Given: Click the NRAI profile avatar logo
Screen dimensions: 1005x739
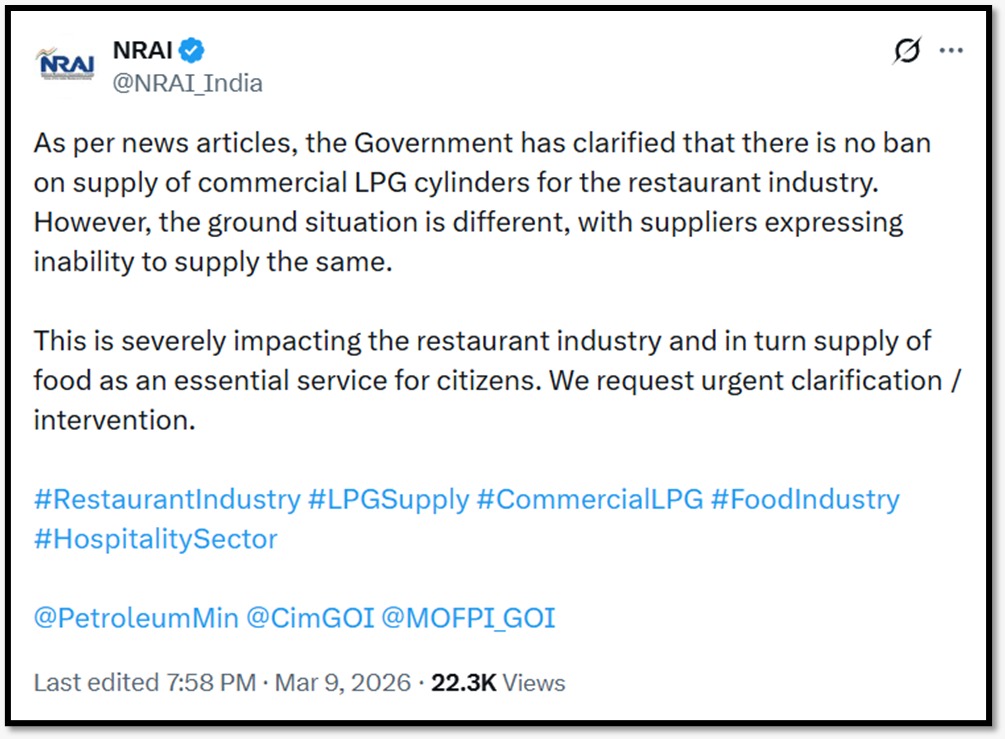Looking at the screenshot, I should (65, 65).
